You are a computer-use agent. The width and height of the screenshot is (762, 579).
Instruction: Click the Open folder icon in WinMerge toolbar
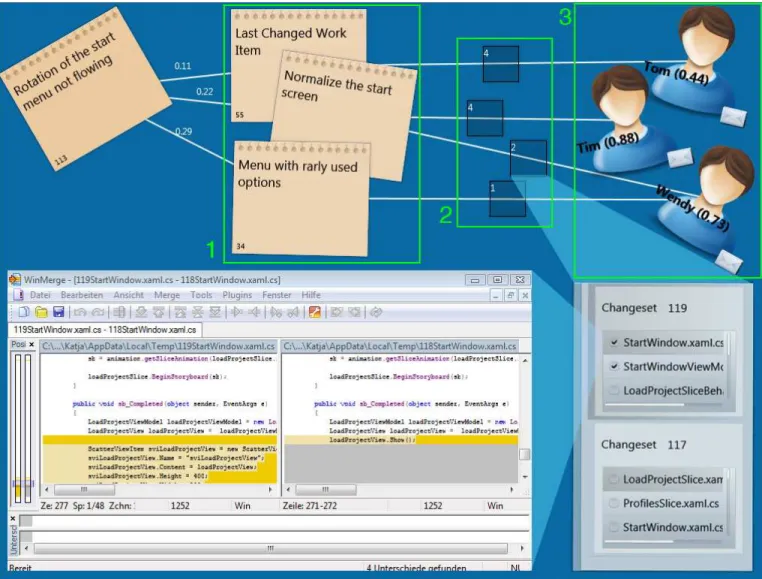click(41, 312)
